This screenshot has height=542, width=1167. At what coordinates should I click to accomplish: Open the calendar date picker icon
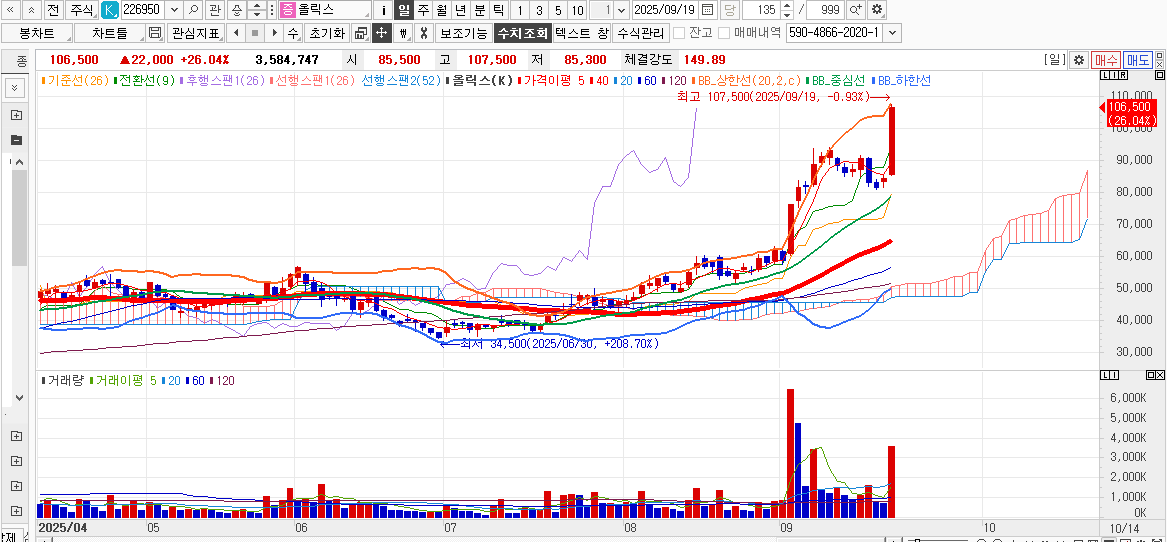pos(708,10)
